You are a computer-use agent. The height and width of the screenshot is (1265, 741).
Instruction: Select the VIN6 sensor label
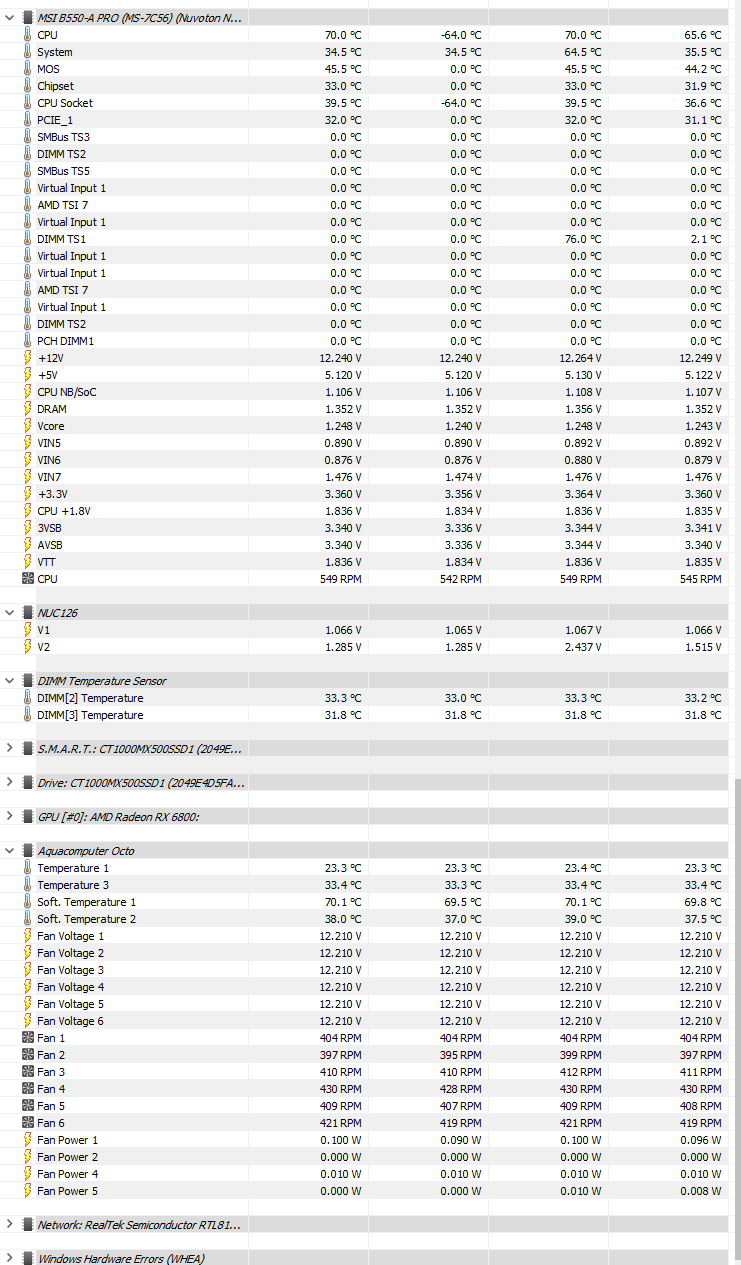(49, 460)
